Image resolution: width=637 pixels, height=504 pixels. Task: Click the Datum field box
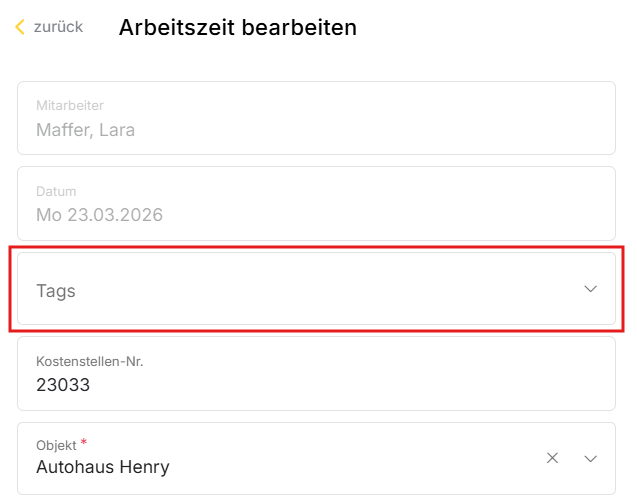tap(316, 203)
